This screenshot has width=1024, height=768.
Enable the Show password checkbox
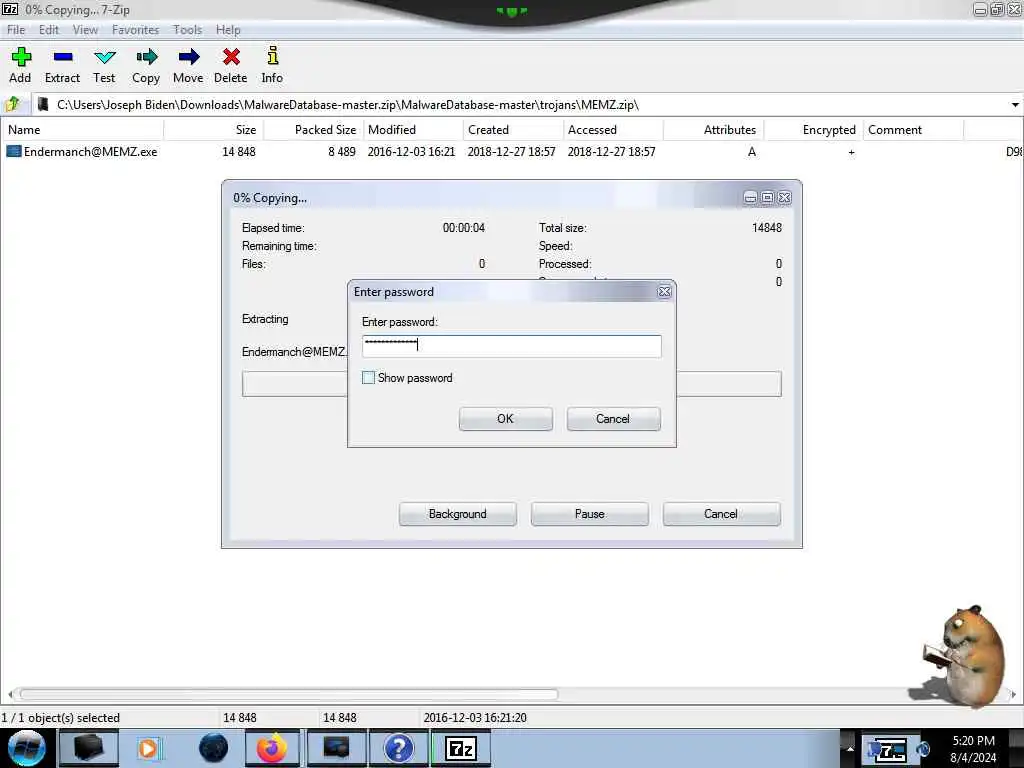368,377
